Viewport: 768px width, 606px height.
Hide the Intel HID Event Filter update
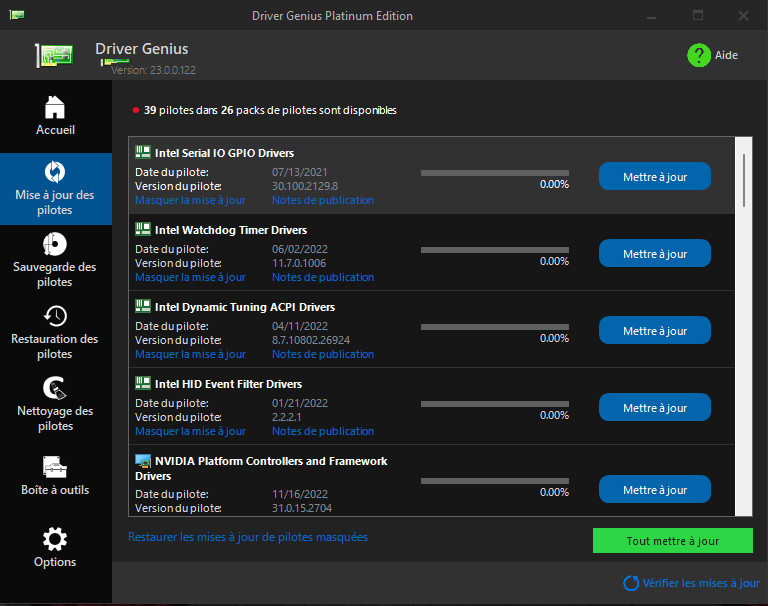point(190,431)
